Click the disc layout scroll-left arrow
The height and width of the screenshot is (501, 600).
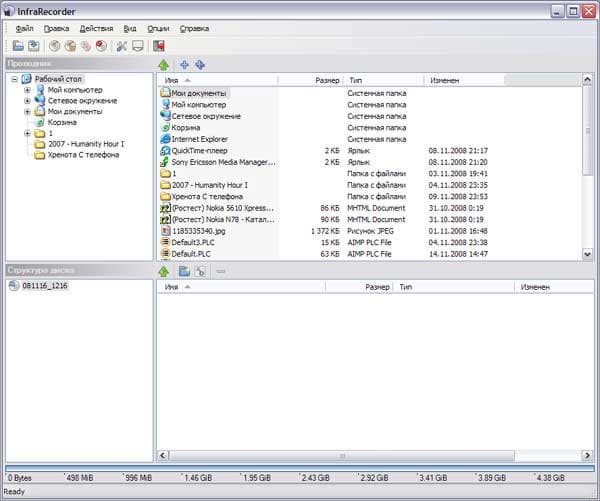163,455
